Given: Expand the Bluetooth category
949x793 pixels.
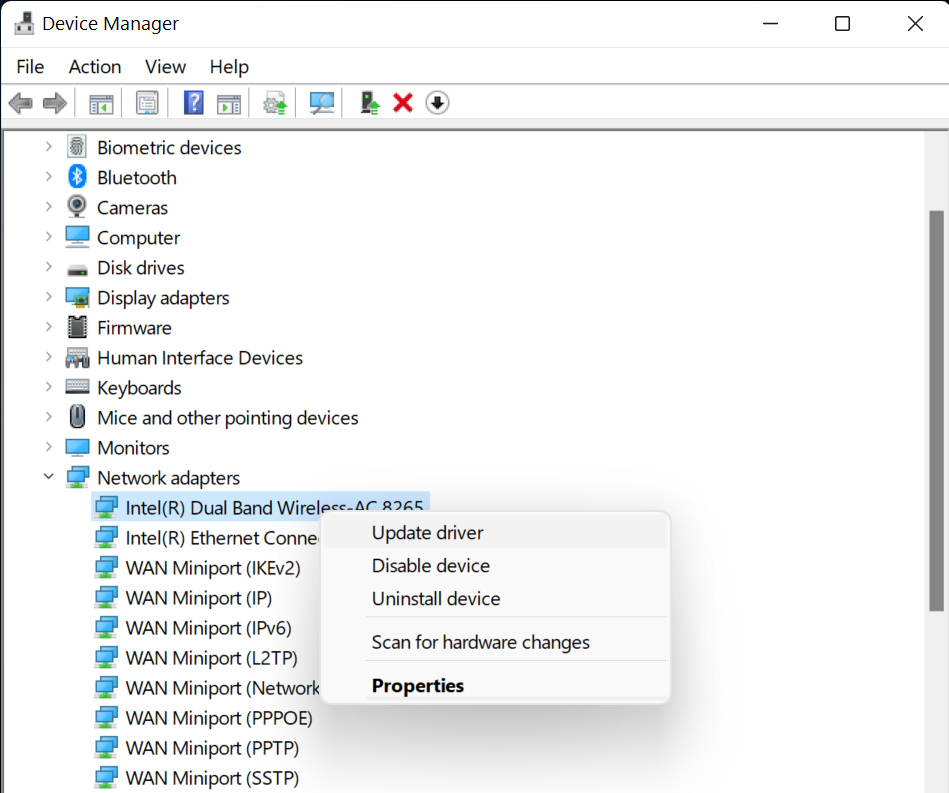Looking at the screenshot, I should 48,177.
